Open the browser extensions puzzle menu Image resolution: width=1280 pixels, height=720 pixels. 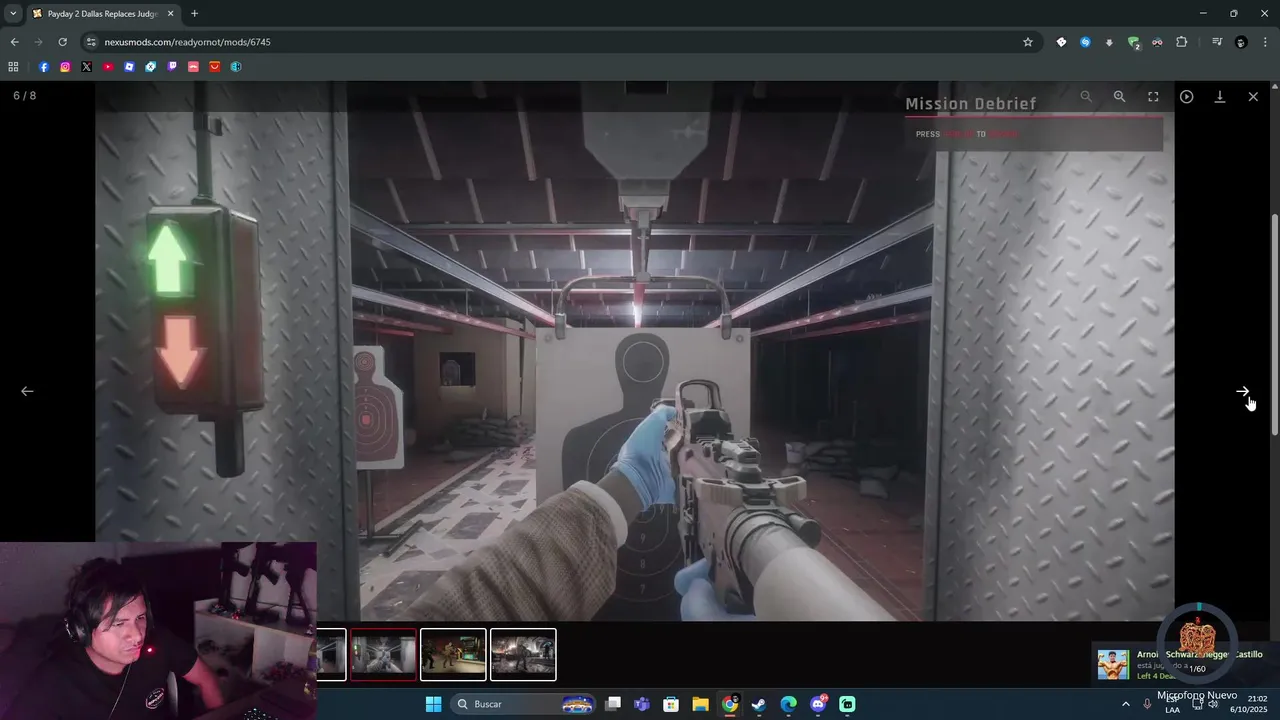(1182, 42)
